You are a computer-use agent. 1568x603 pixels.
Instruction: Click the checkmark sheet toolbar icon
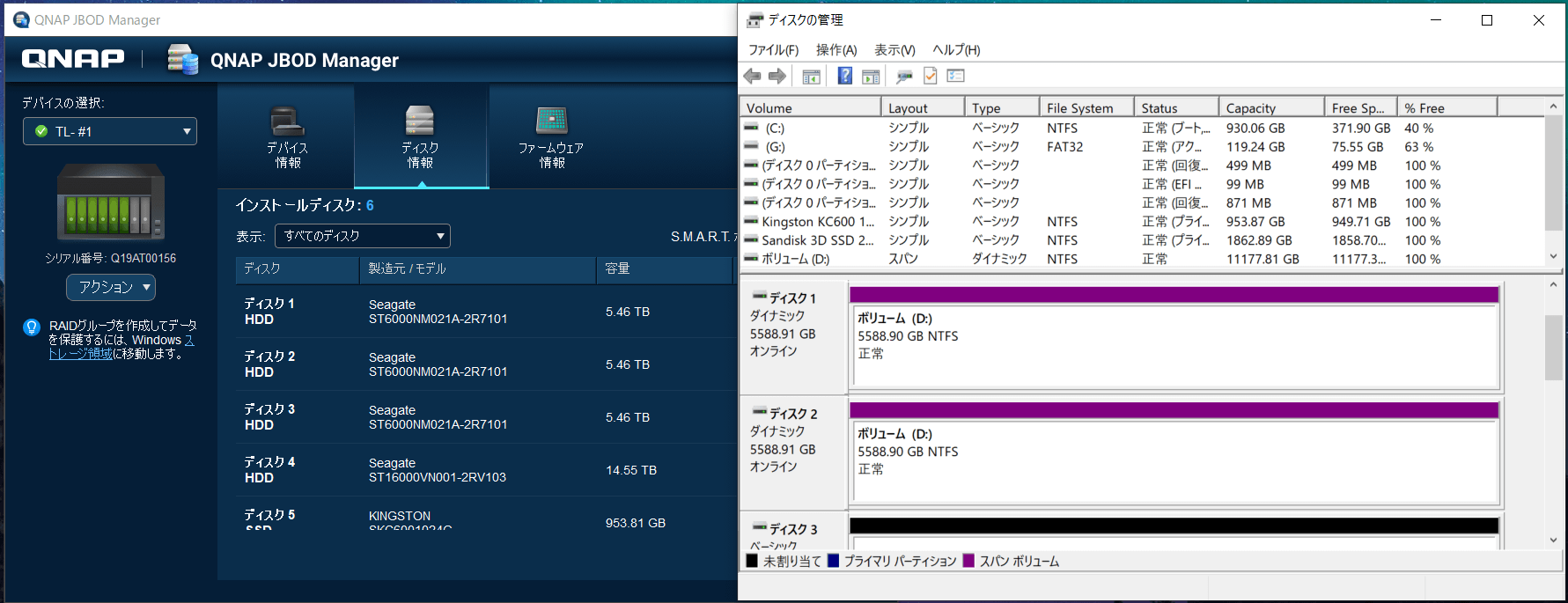(x=930, y=77)
